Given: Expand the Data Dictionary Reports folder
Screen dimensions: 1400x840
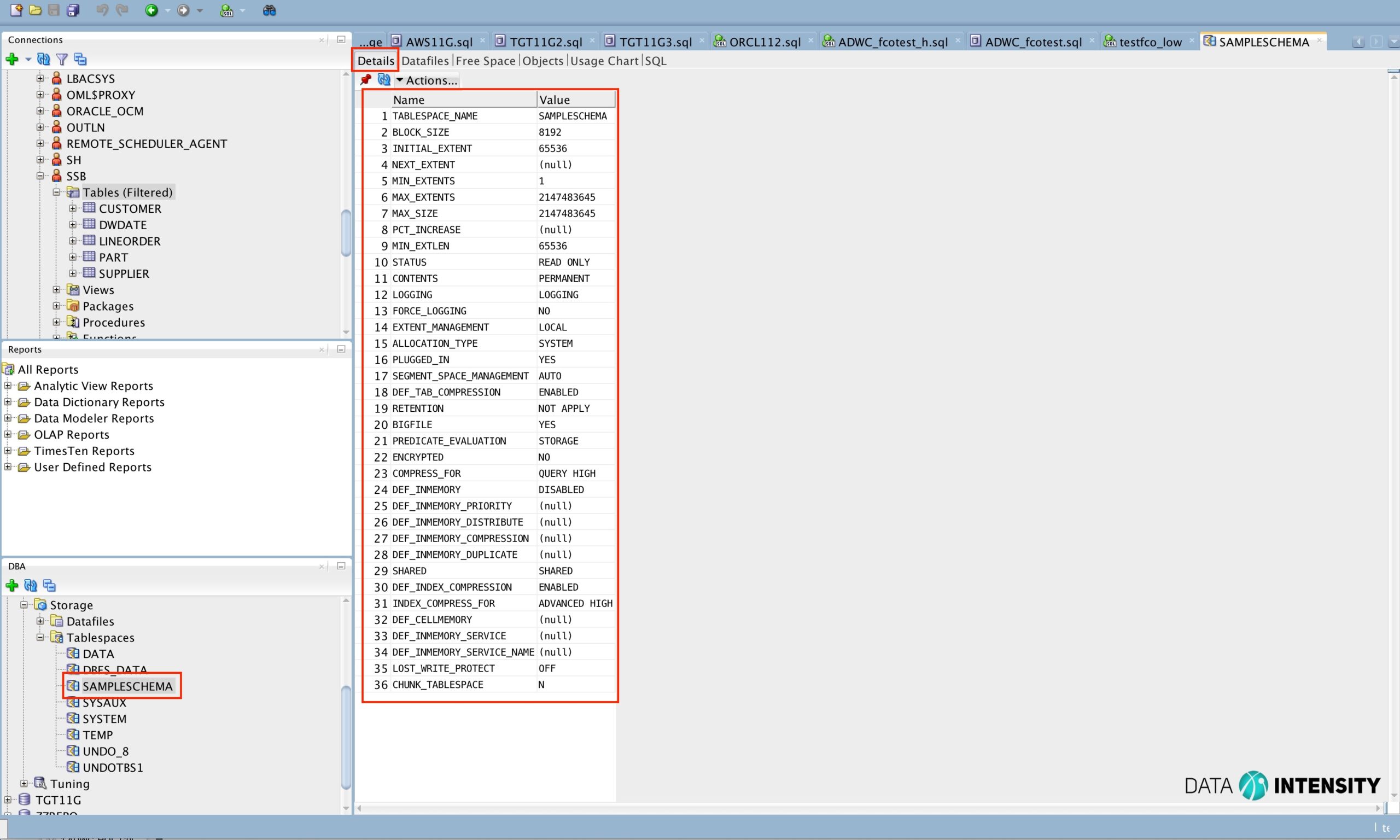Looking at the screenshot, I should point(8,402).
